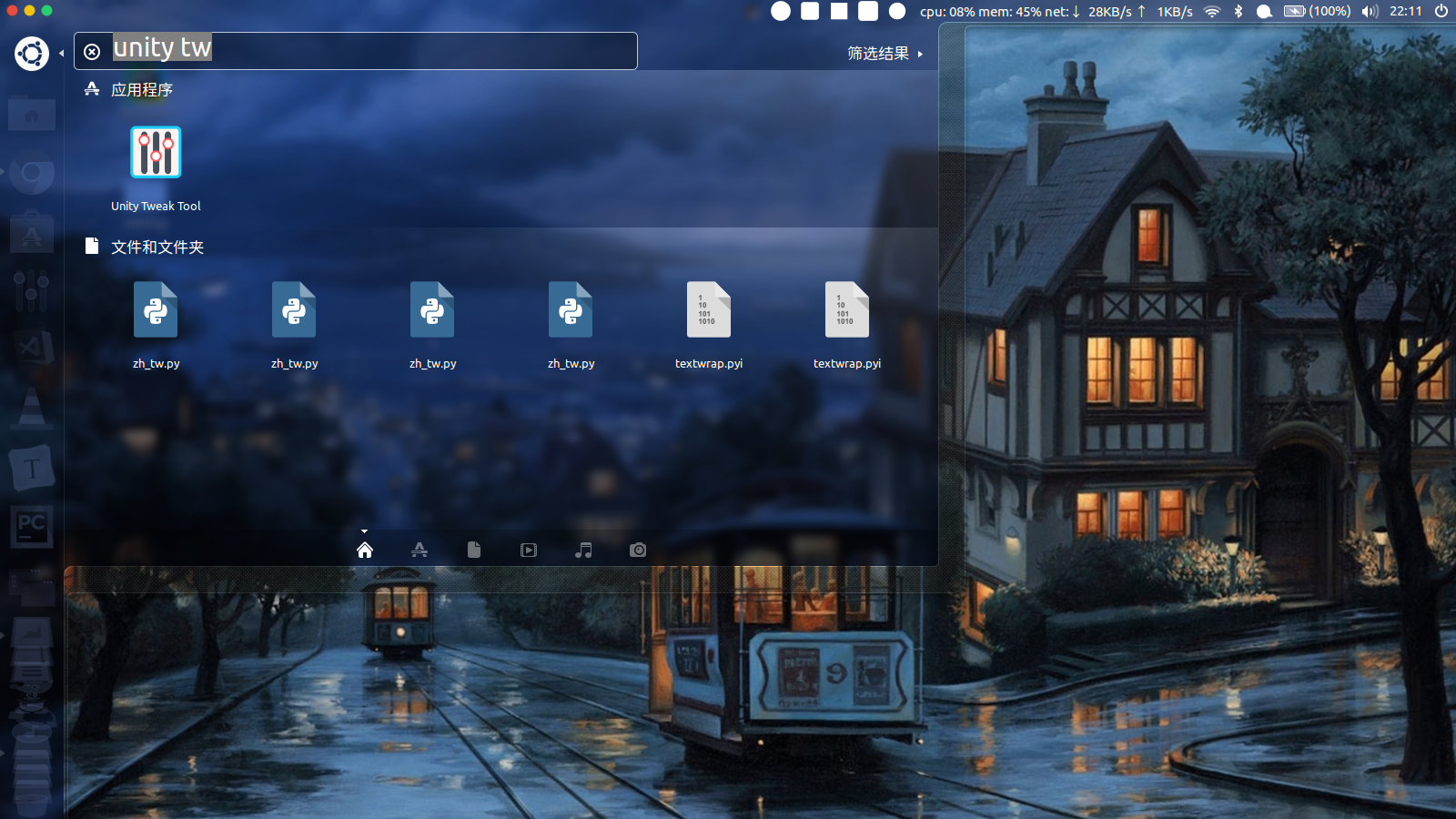Expand the 筛选结果 filter panel
Screen dimensions: 1456x819
[x=885, y=54]
